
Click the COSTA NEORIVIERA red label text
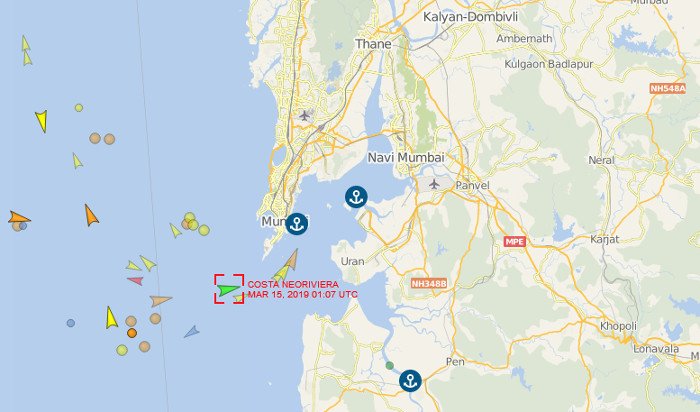(x=293, y=284)
